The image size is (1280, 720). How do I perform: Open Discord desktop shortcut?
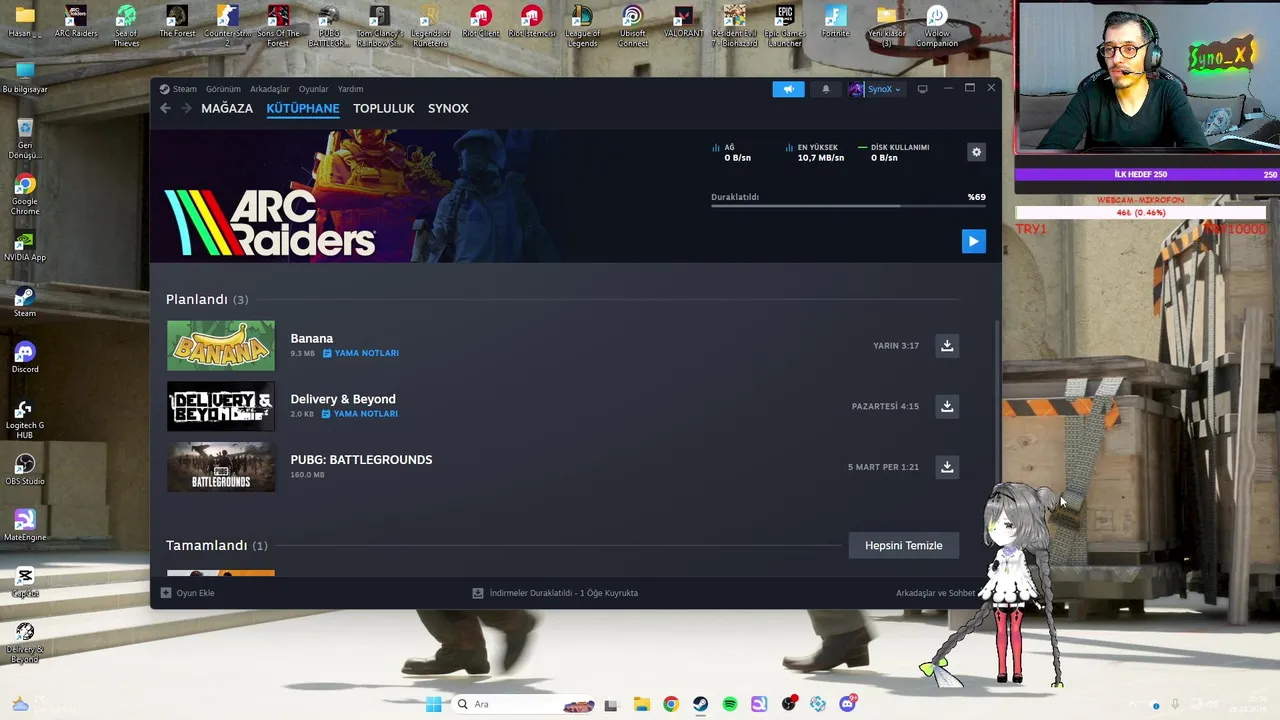pos(25,358)
